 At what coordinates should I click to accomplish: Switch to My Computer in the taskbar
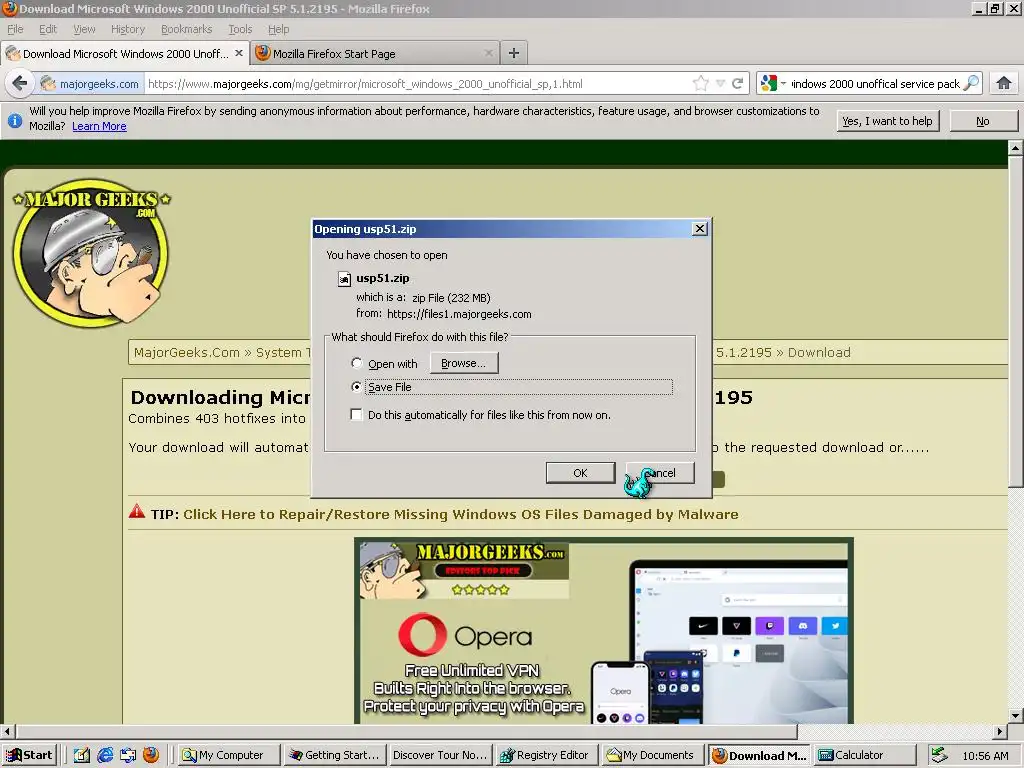230,755
